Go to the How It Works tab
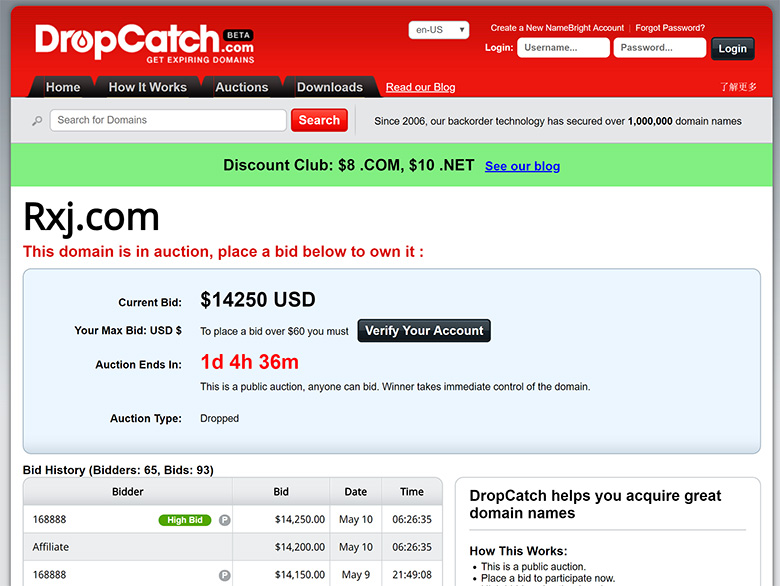Screen dimensions: 780x586 click(x=148, y=87)
